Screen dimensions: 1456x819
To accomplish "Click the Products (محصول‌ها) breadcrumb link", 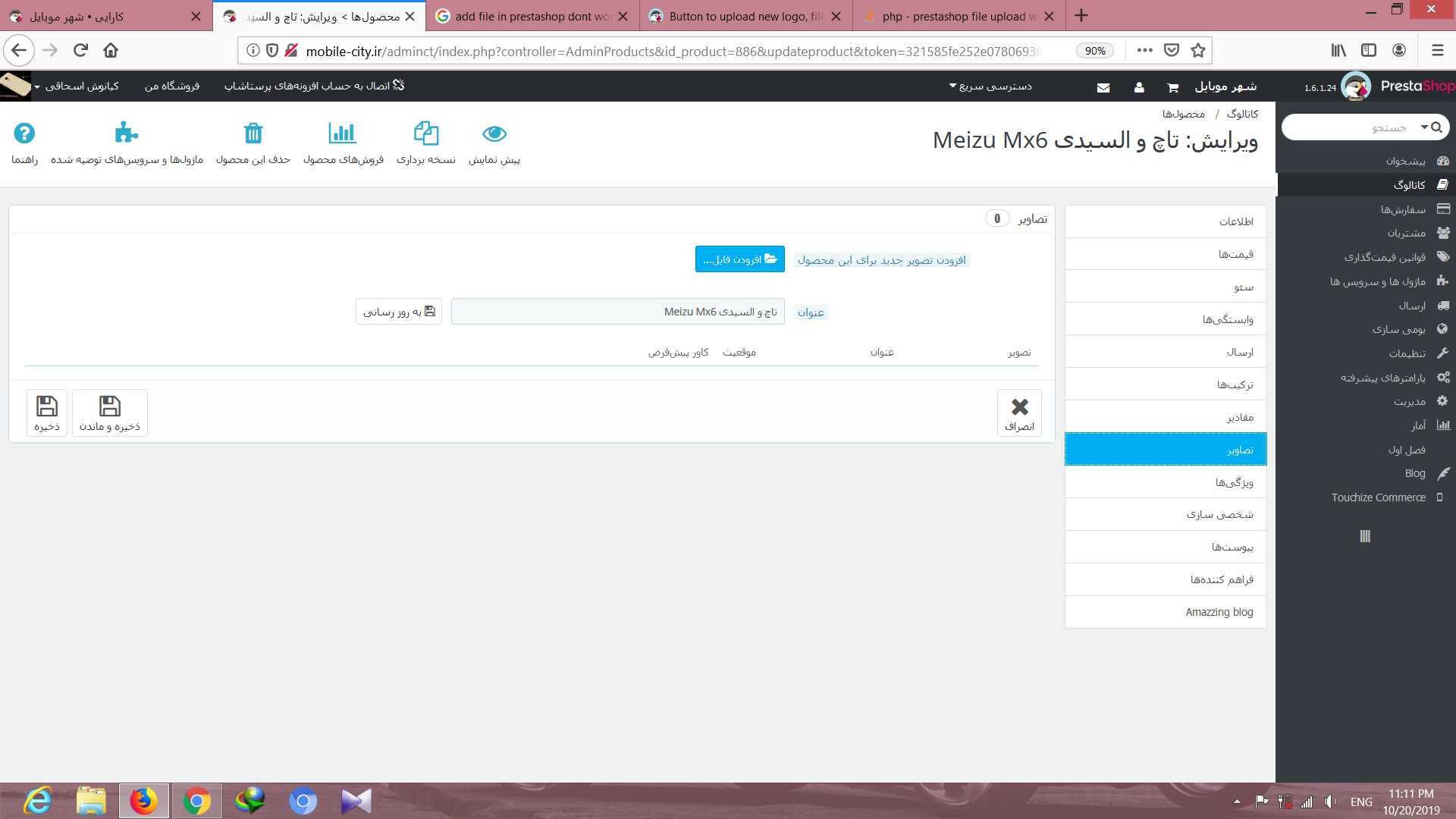I will click(1184, 114).
